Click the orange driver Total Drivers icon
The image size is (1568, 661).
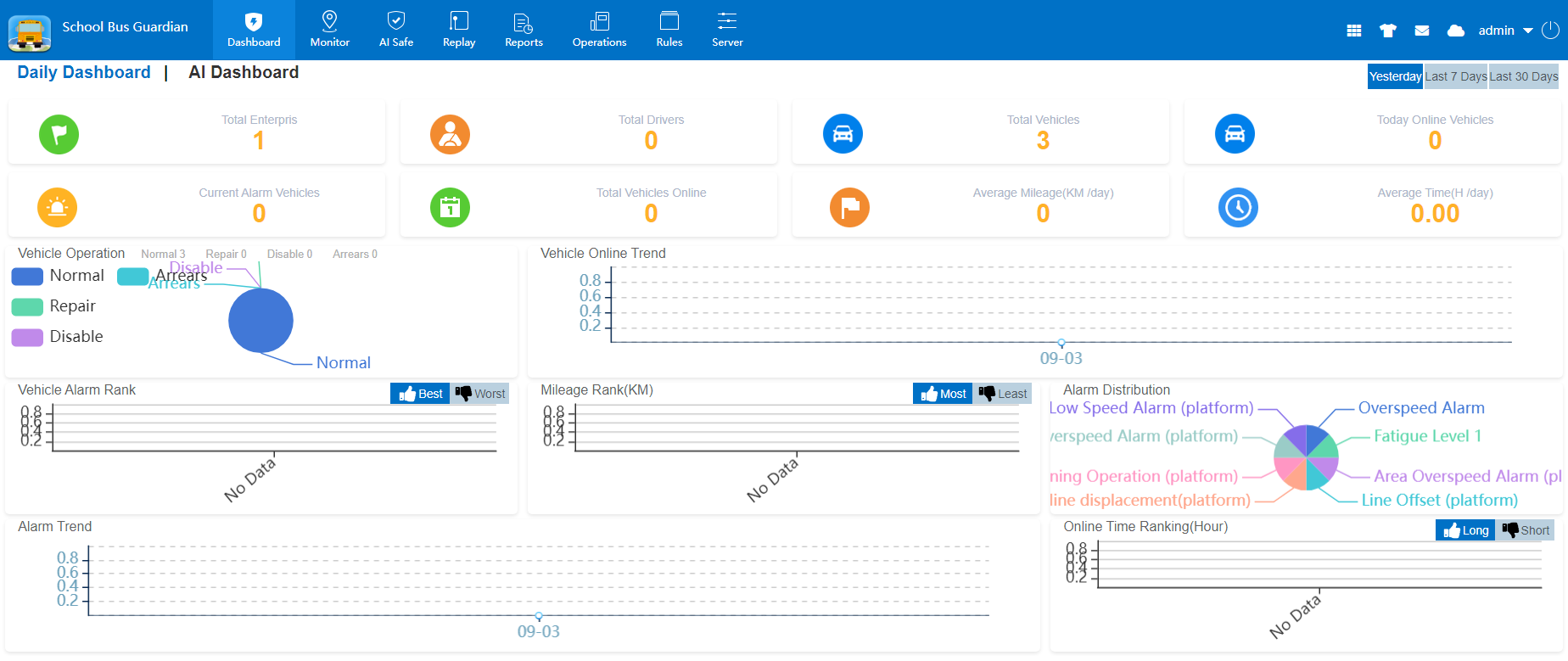coord(451,134)
